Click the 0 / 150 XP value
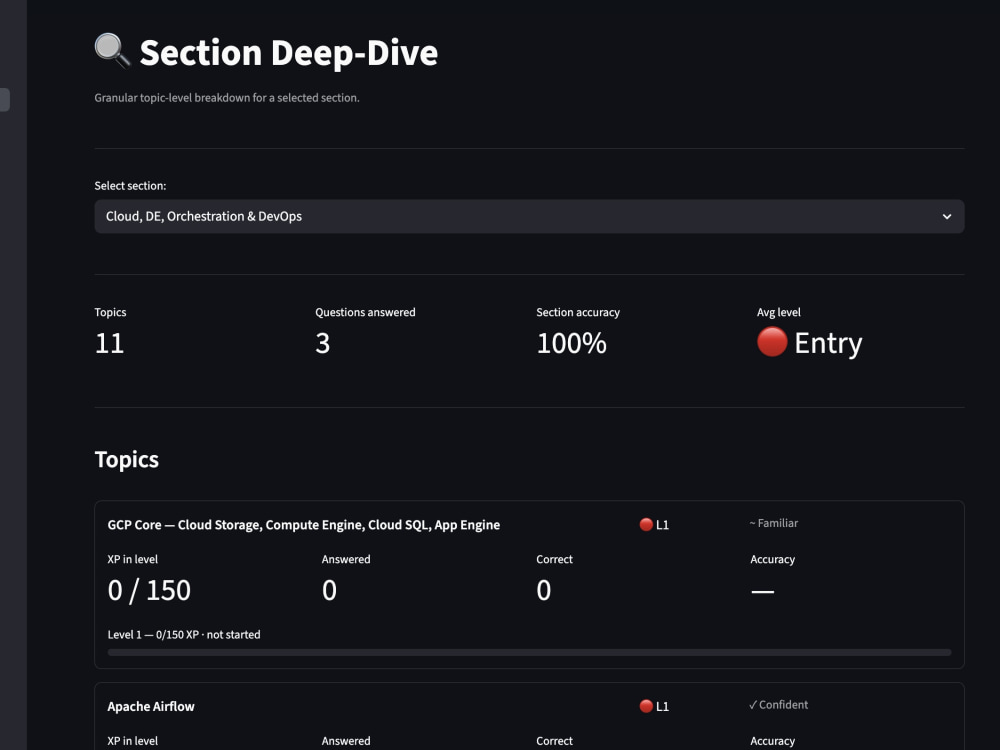This screenshot has width=1000, height=750. (x=149, y=590)
